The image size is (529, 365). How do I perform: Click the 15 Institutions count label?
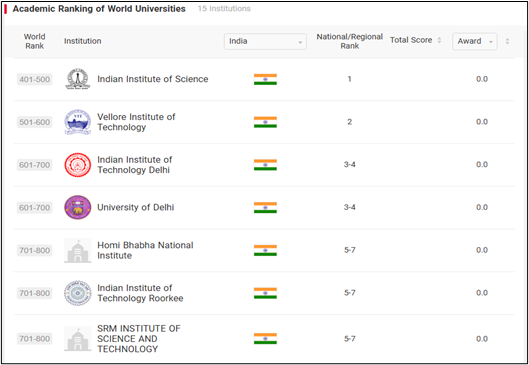coord(224,9)
